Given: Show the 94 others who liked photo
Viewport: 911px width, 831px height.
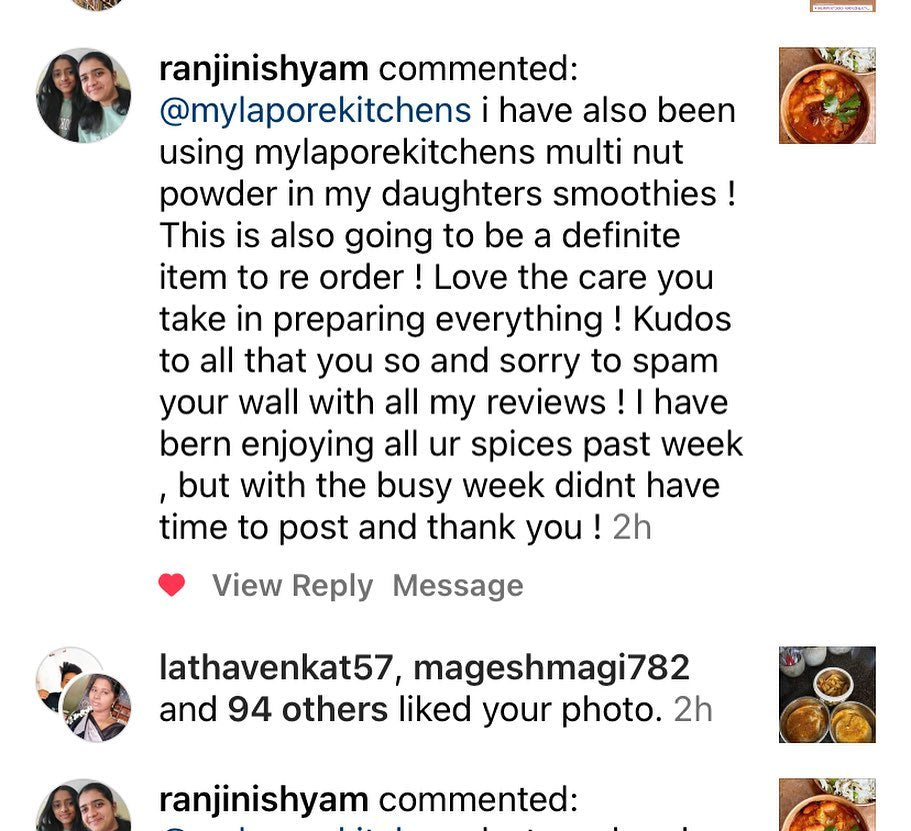Looking at the screenshot, I should coord(307,710).
